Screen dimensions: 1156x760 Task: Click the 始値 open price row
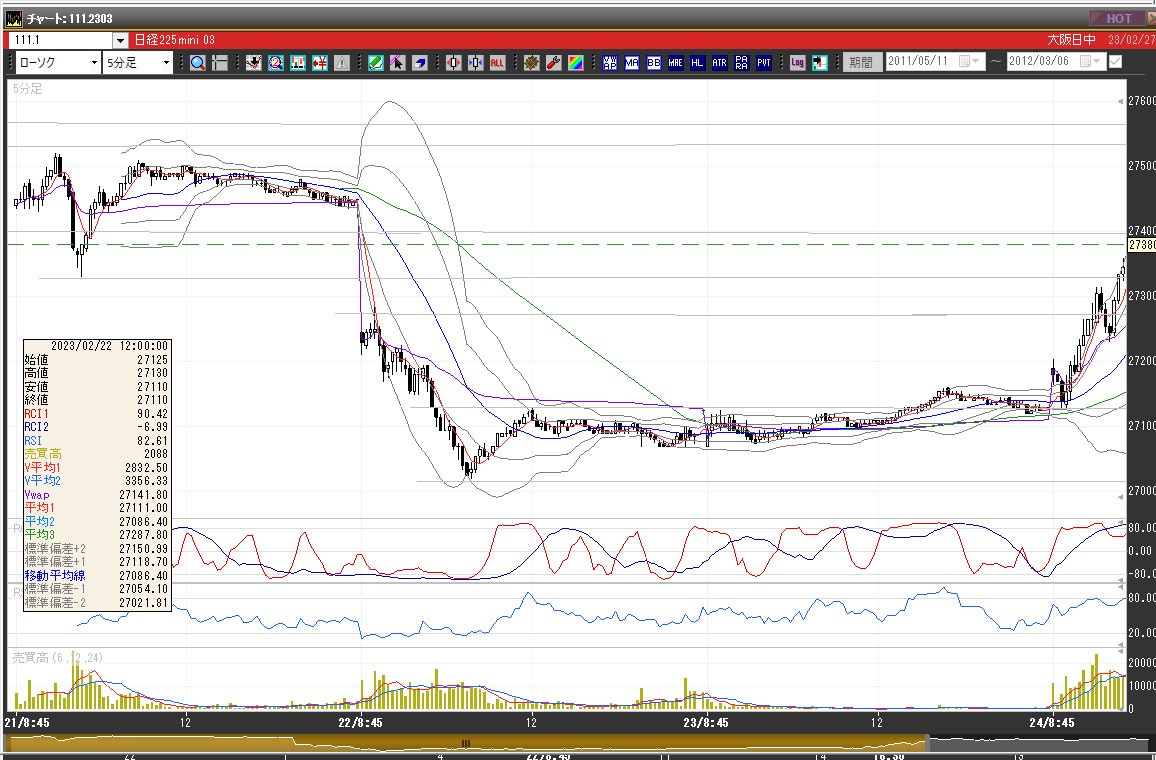97,360
